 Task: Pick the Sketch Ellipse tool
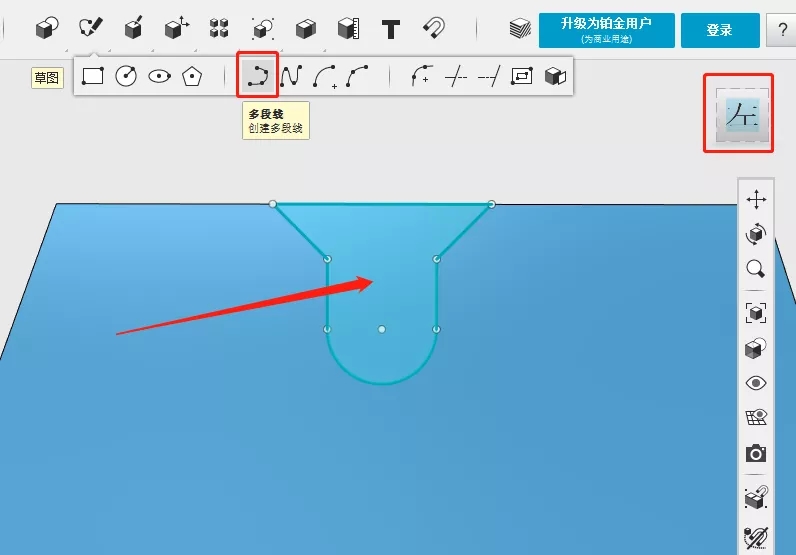159,76
